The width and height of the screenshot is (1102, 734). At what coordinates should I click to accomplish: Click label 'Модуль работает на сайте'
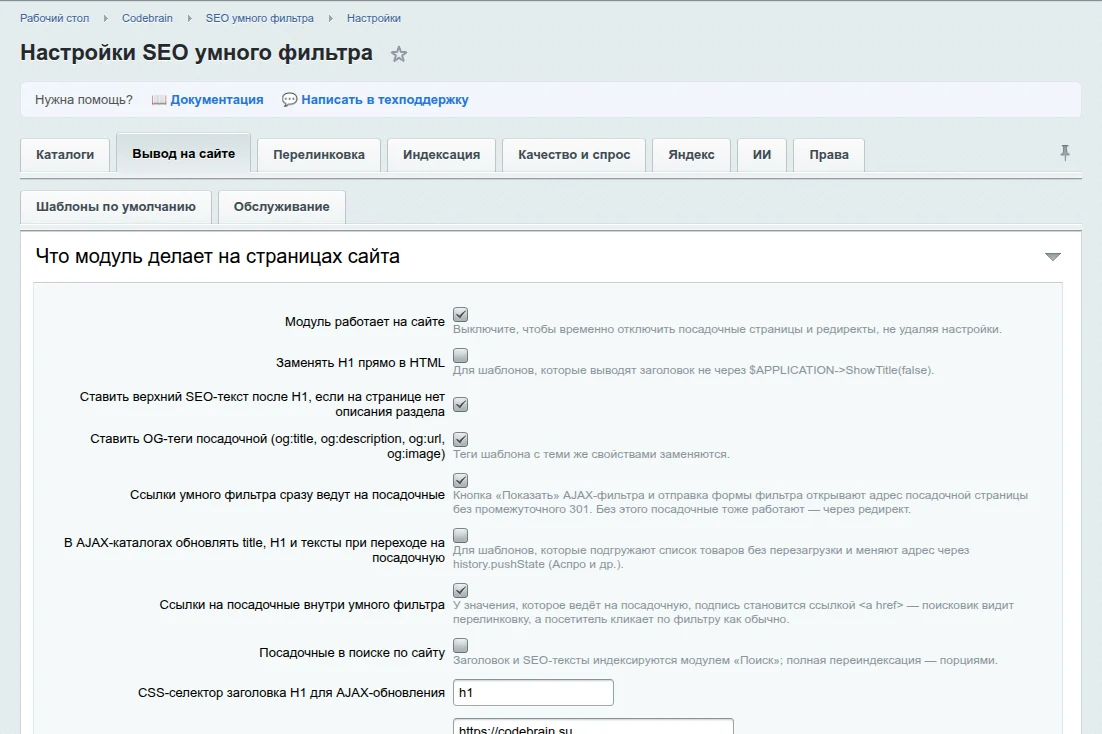(364, 321)
